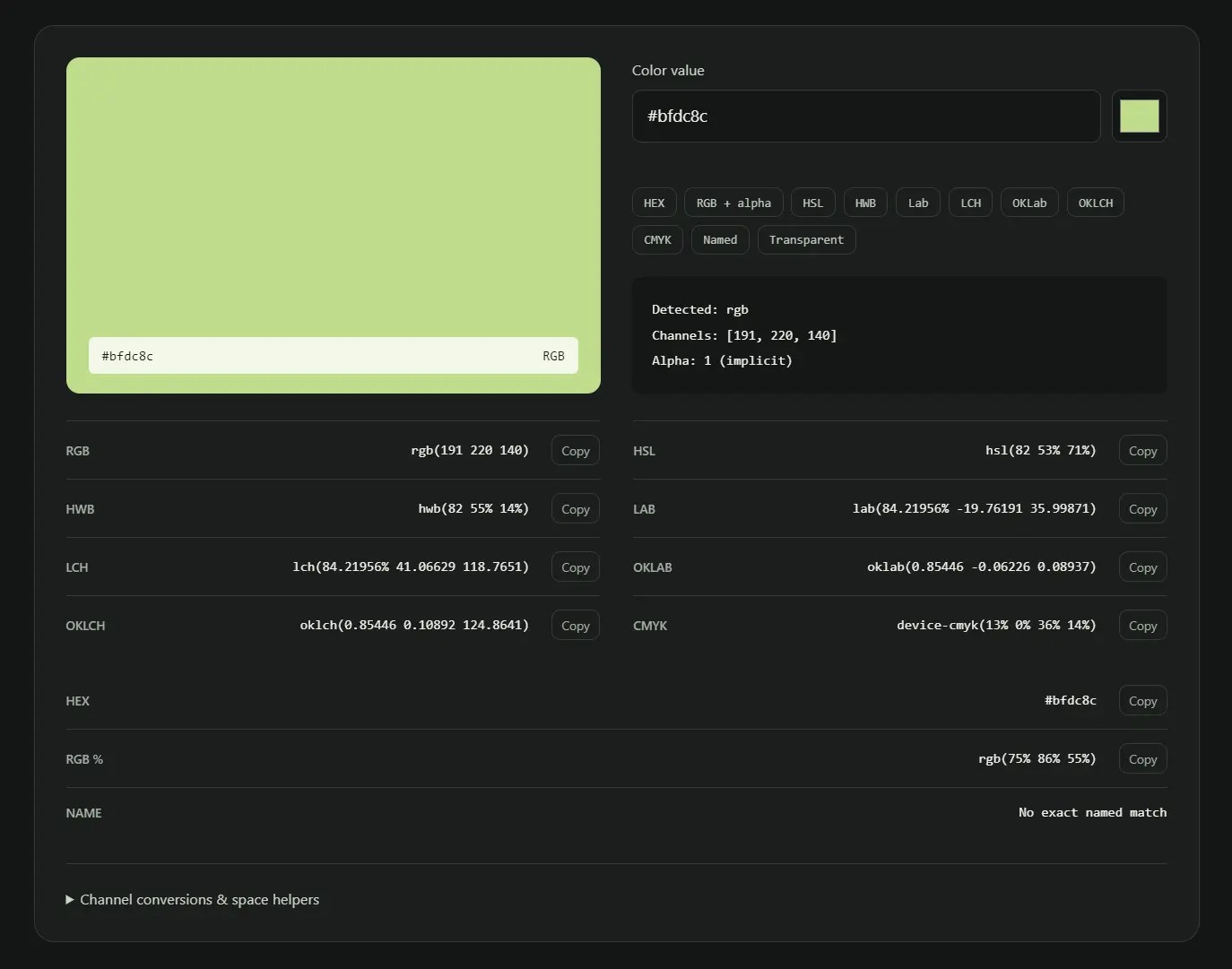Choose the HWB example chip
Screen dimensions: 1232x969
click(x=865, y=203)
